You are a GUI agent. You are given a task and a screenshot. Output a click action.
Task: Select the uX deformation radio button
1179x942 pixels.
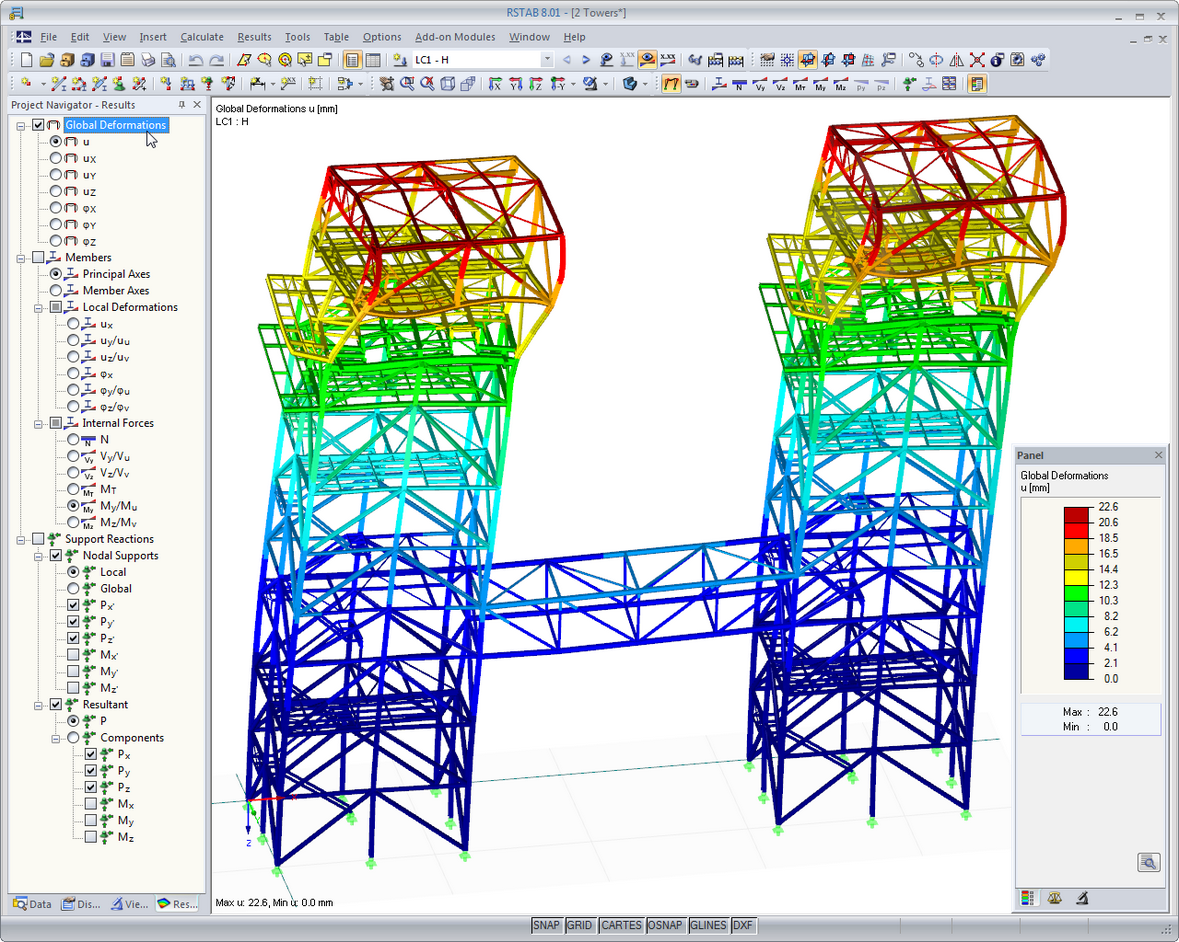tap(56, 158)
